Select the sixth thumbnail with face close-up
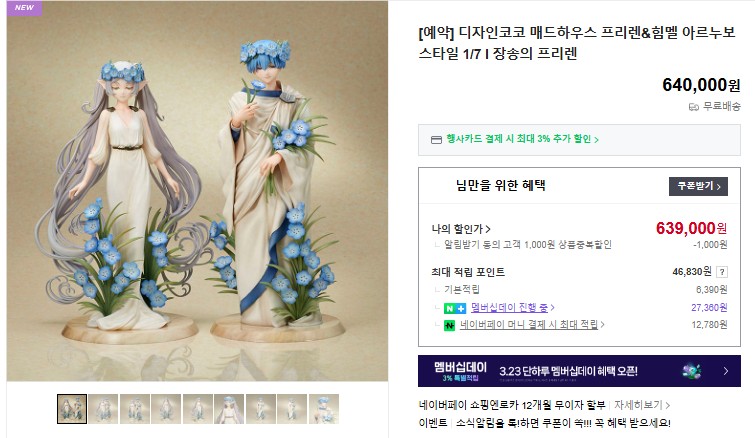755x438 pixels. point(229,409)
